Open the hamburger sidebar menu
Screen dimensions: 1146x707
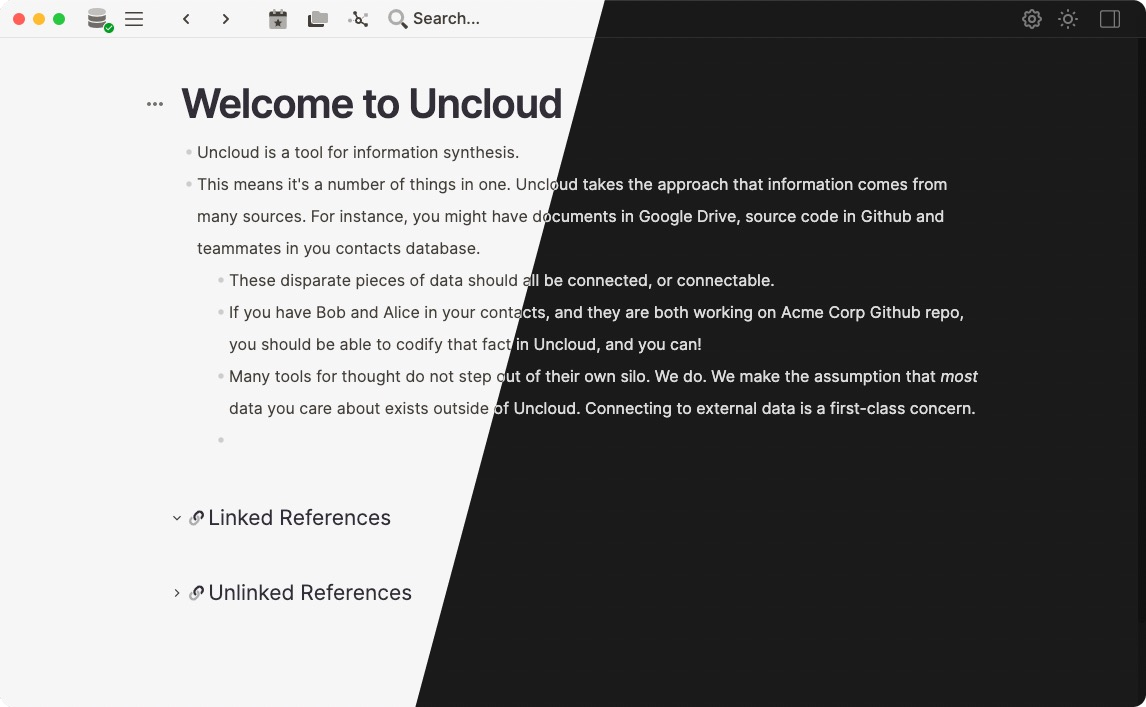tap(134, 19)
